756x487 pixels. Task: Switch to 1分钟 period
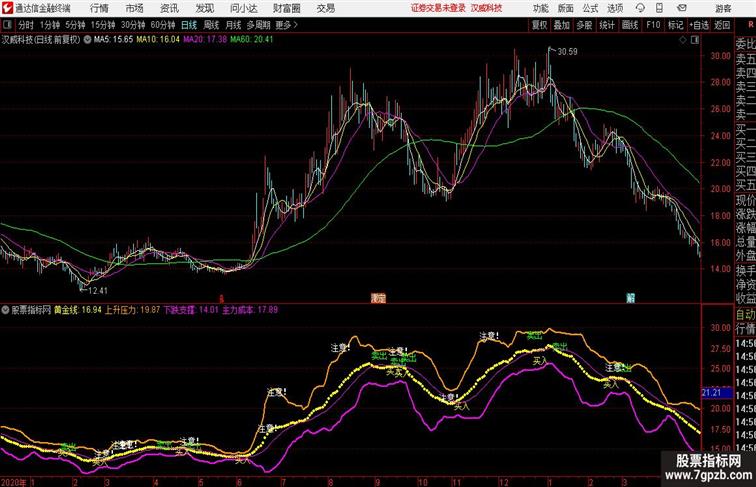50,25
